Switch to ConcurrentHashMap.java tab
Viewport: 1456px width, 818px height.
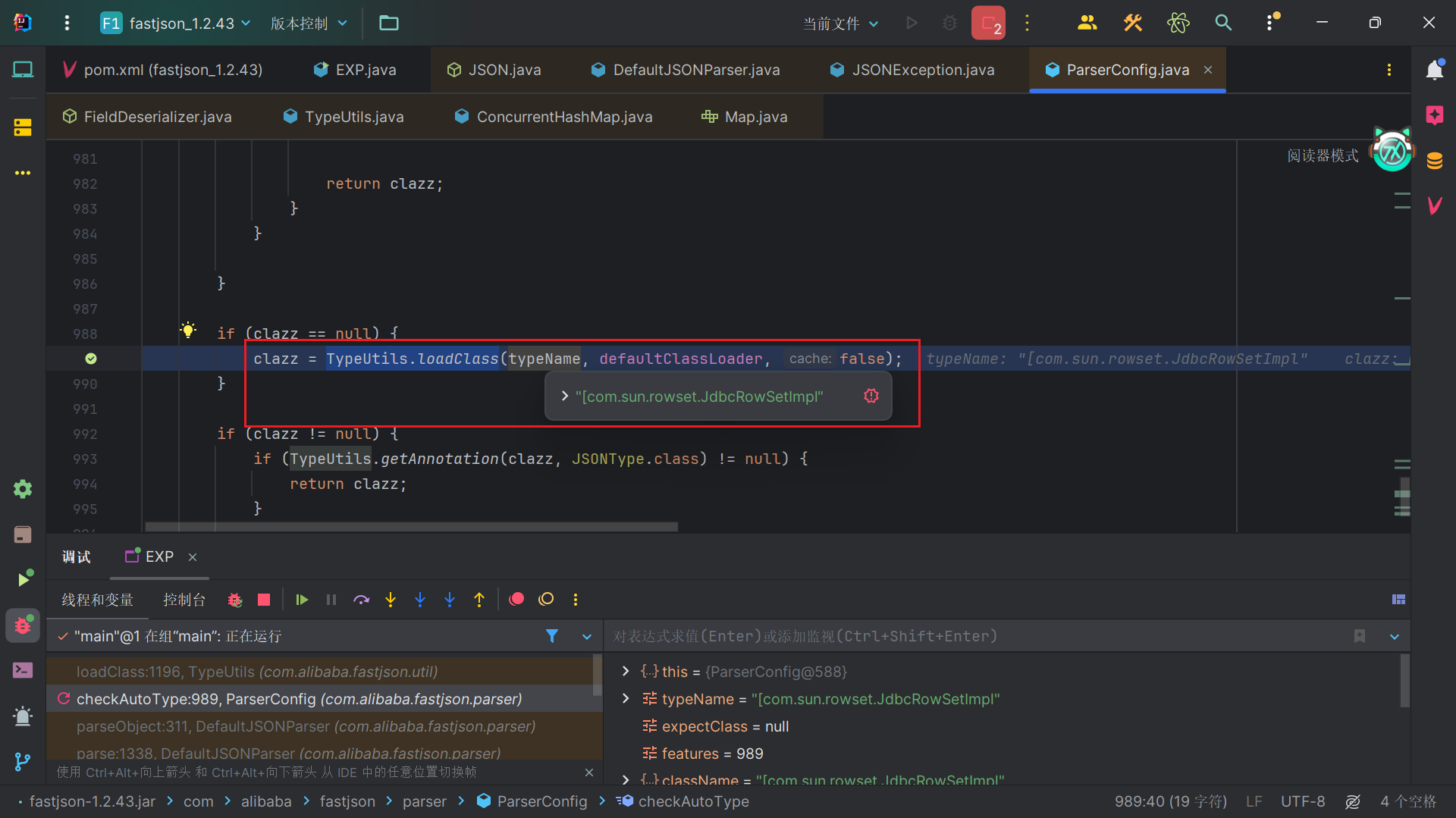[554, 117]
